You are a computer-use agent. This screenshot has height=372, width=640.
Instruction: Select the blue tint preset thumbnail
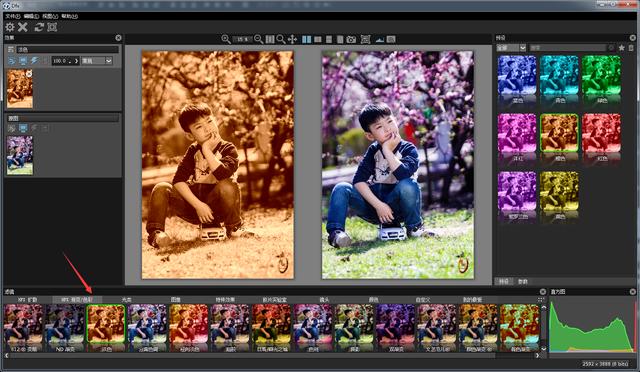(x=517, y=76)
